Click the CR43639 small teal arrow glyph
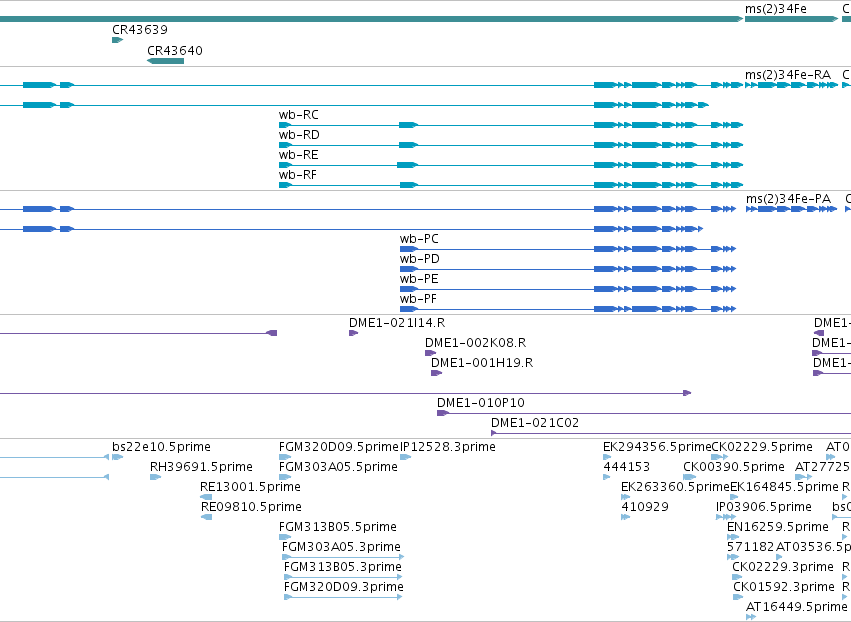The image size is (851, 622). (x=118, y=40)
